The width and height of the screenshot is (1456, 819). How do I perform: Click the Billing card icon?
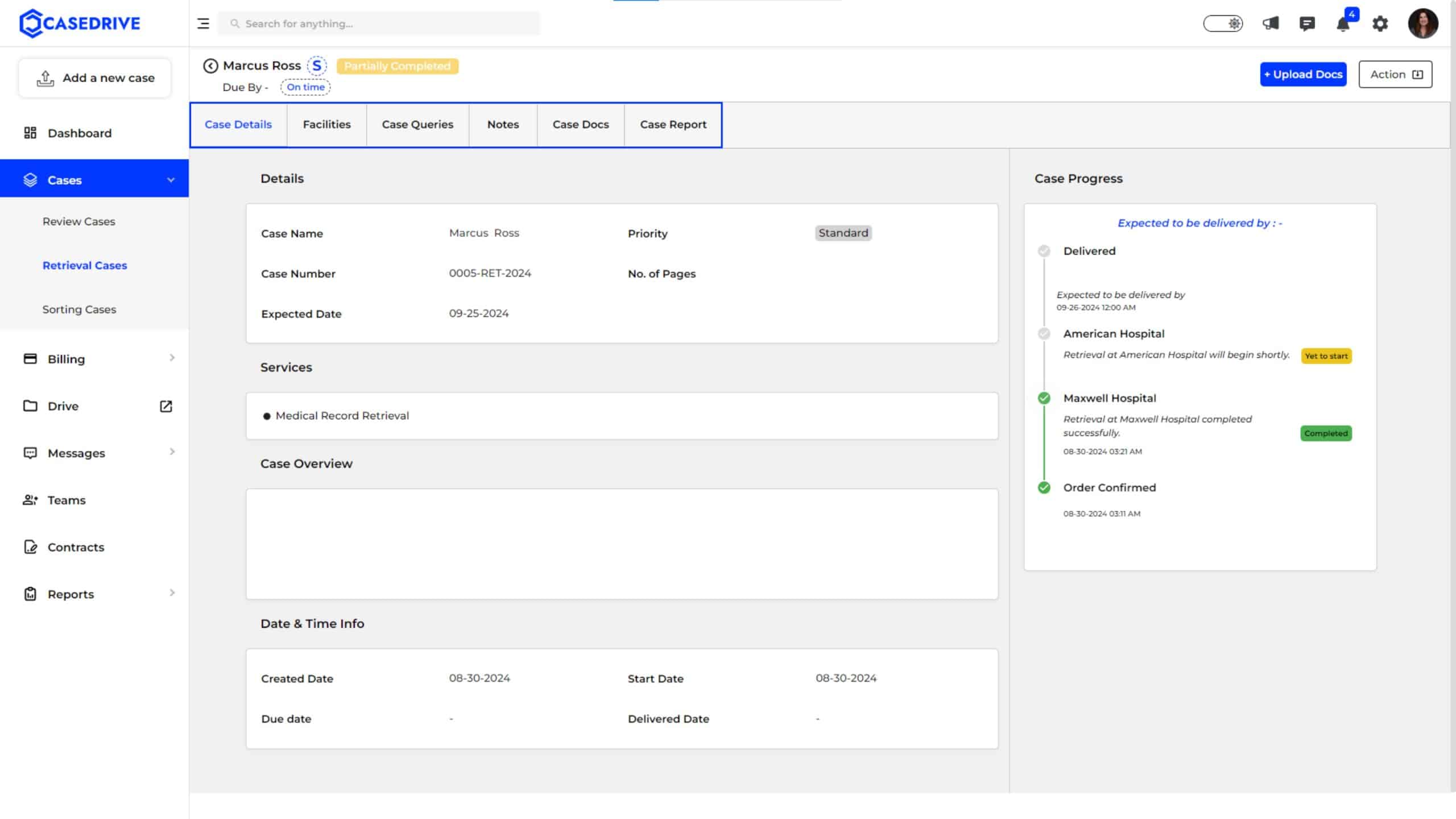[30, 358]
